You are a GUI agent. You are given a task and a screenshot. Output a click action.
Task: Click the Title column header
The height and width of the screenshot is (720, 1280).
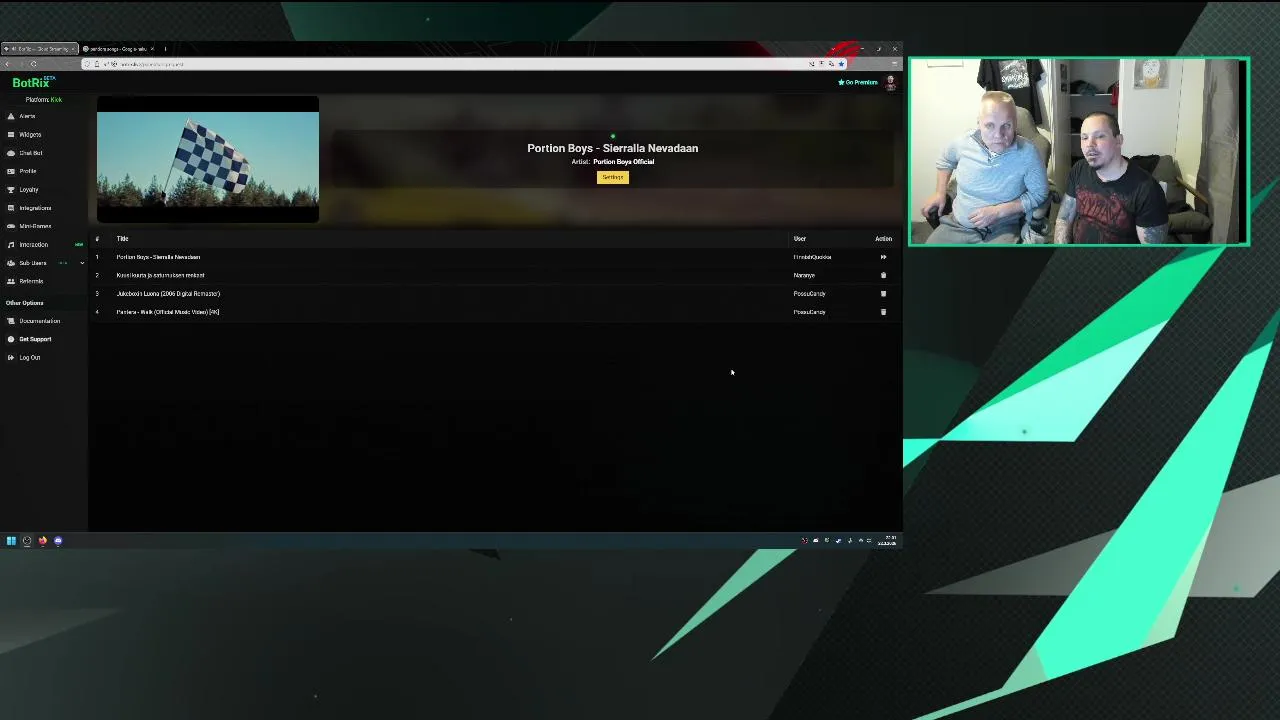click(x=122, y=239)
